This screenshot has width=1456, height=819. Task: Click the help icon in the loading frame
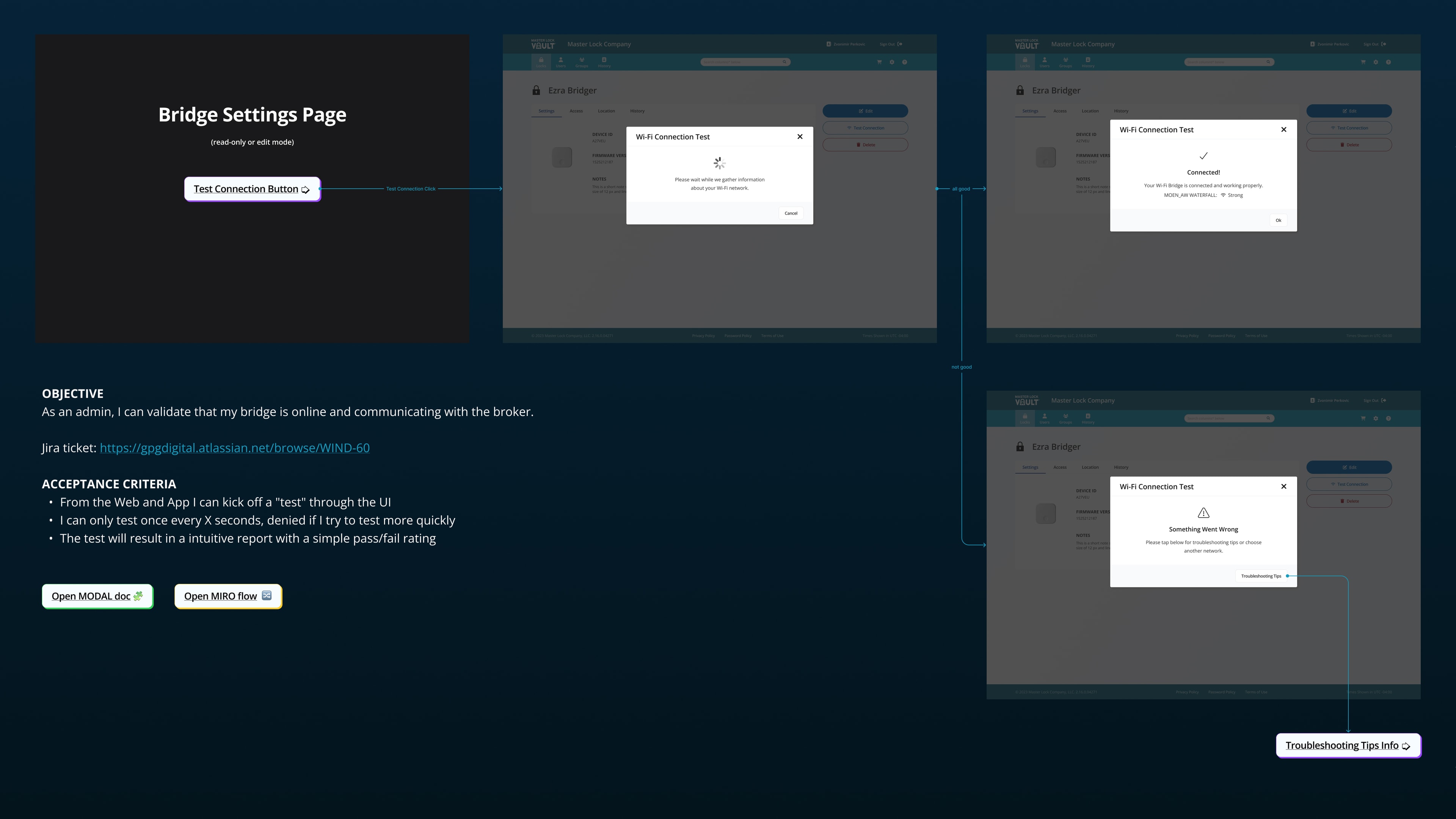tap(904, 62)
